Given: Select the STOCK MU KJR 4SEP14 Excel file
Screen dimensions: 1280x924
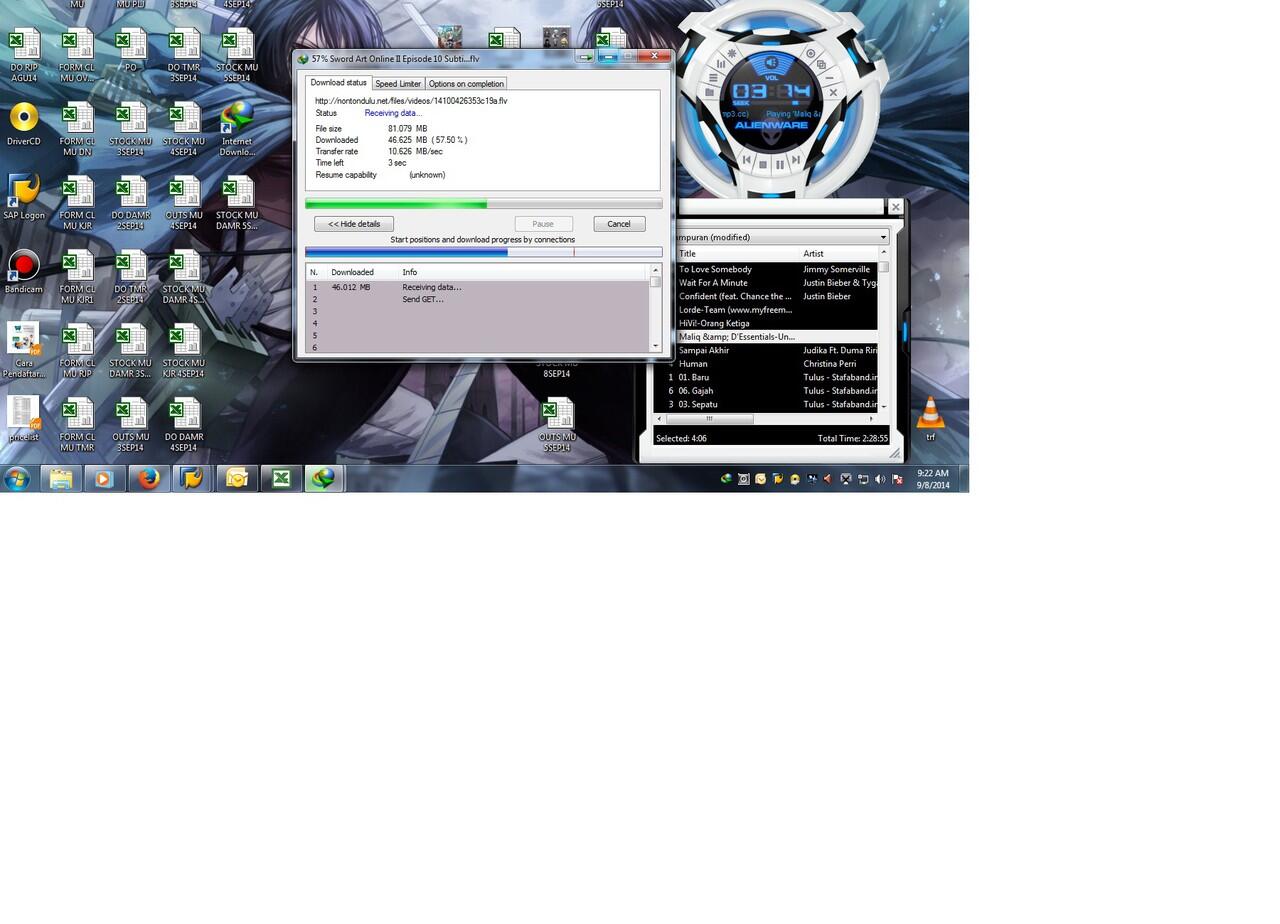Looking at the screenshot, I should 184,350.
